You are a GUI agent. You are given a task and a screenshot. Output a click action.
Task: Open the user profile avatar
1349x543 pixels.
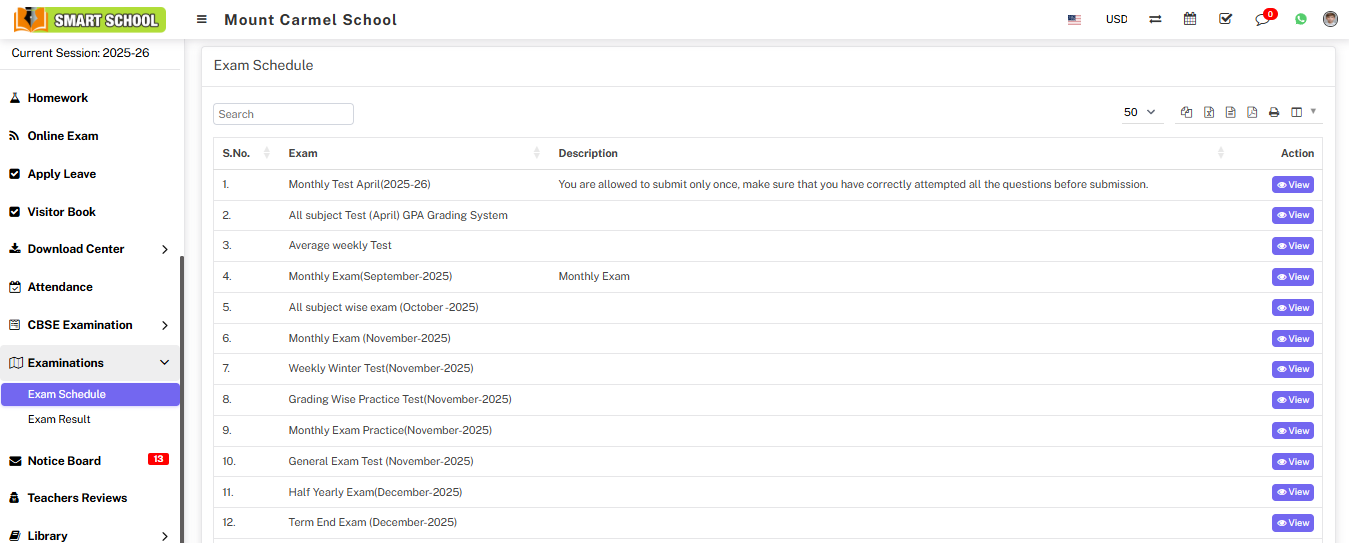pos(1330,19)
